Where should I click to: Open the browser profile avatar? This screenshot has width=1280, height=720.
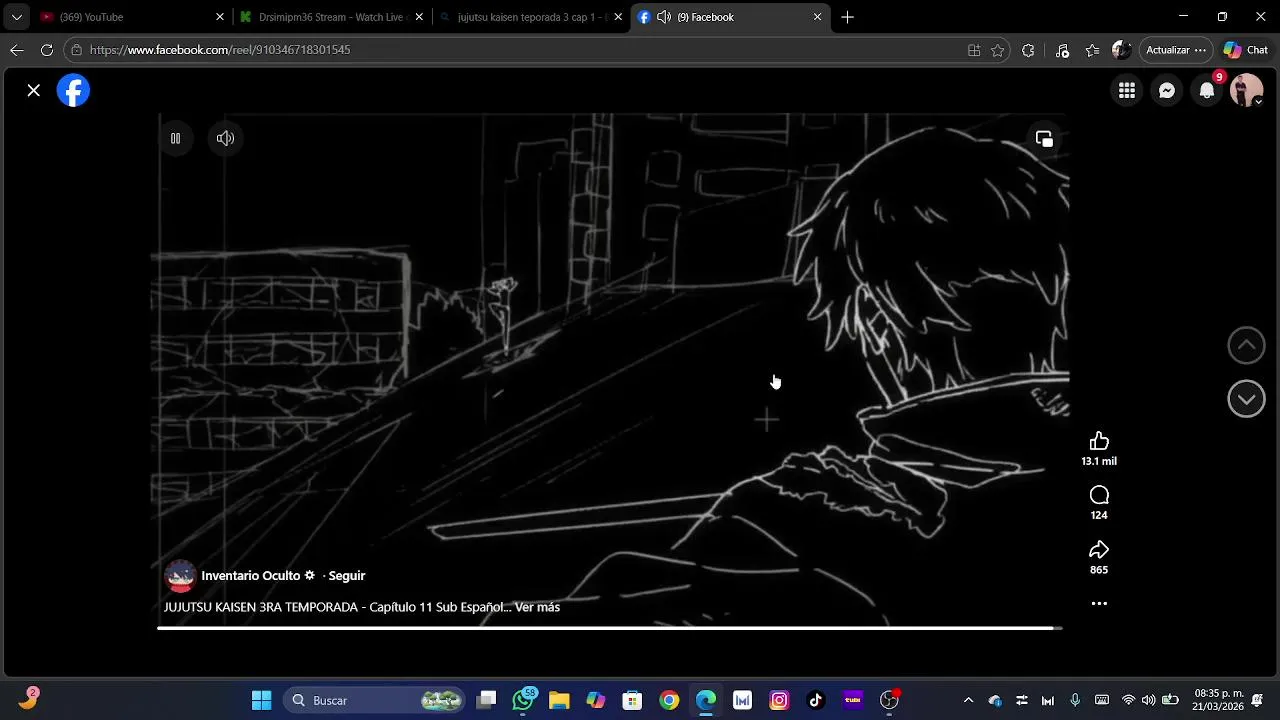(x=1121, y=50)
